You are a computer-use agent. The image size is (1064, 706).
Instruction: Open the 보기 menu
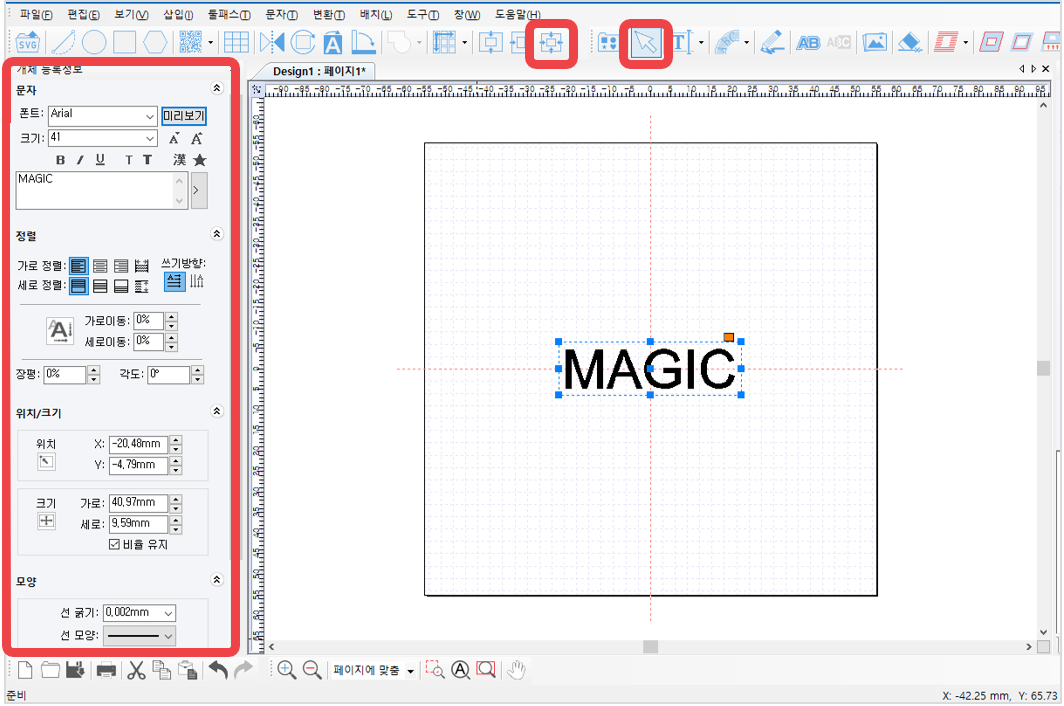[131, 14]
